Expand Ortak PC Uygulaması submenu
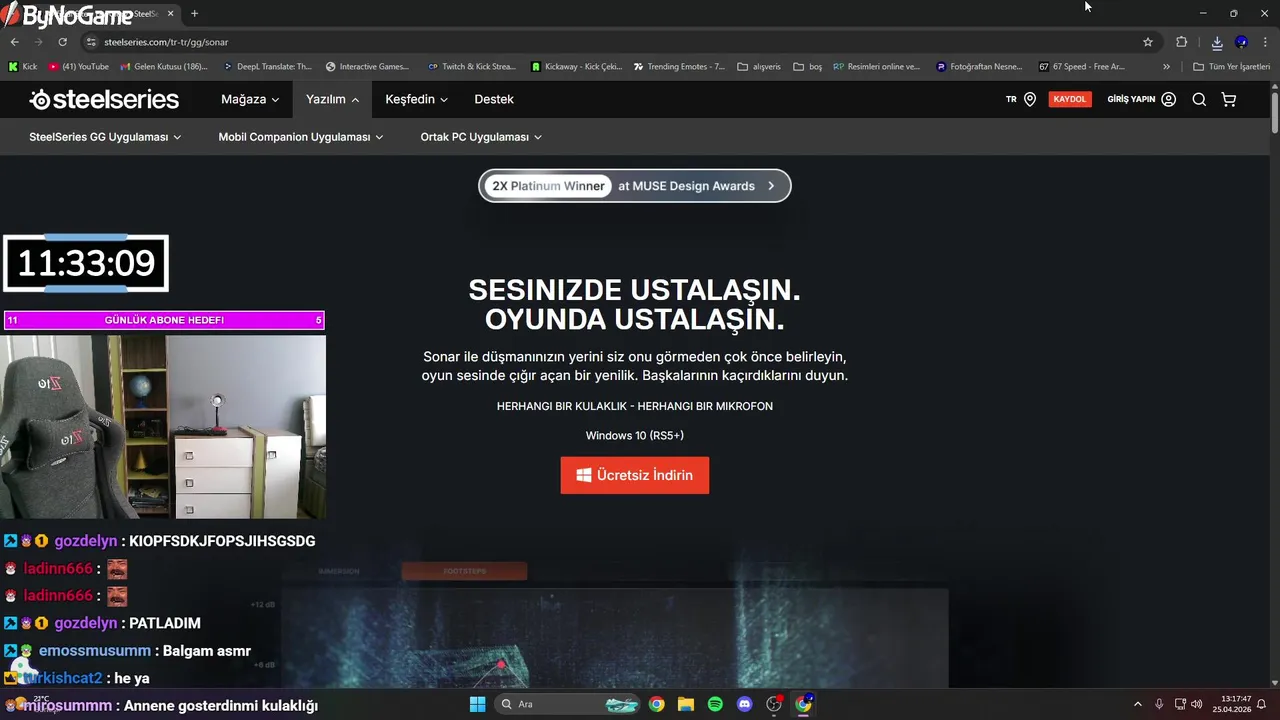 pyautogui.click(x=481, y=137)
